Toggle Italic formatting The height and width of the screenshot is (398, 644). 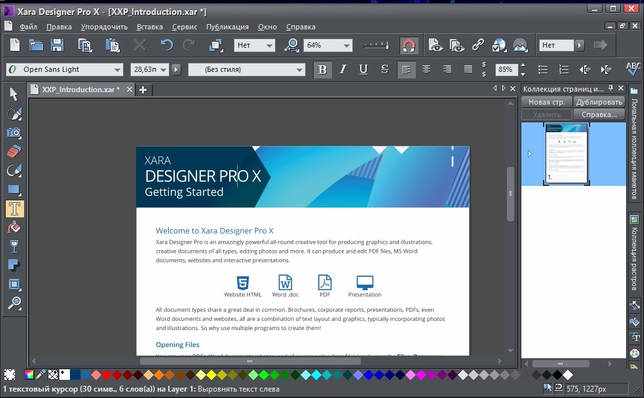point(343,69)
